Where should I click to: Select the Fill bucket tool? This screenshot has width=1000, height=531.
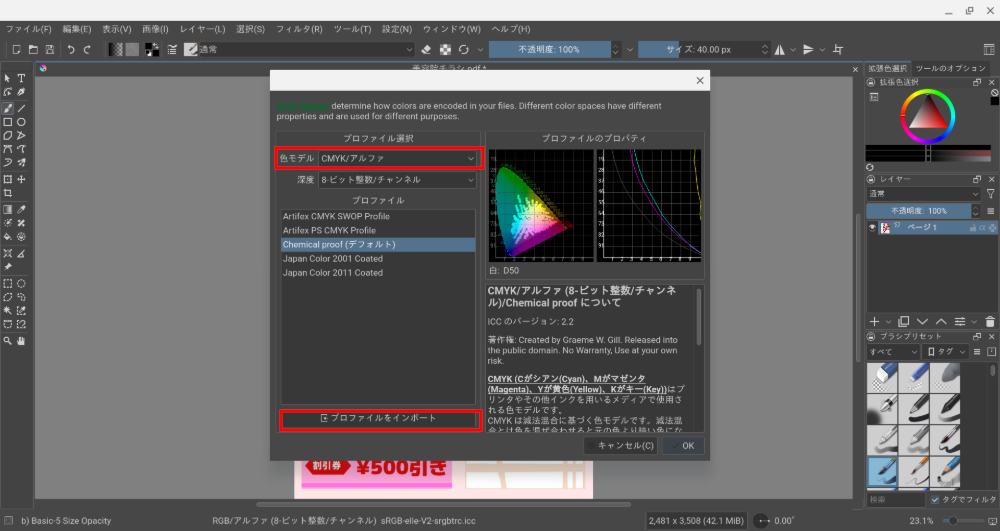8,236
